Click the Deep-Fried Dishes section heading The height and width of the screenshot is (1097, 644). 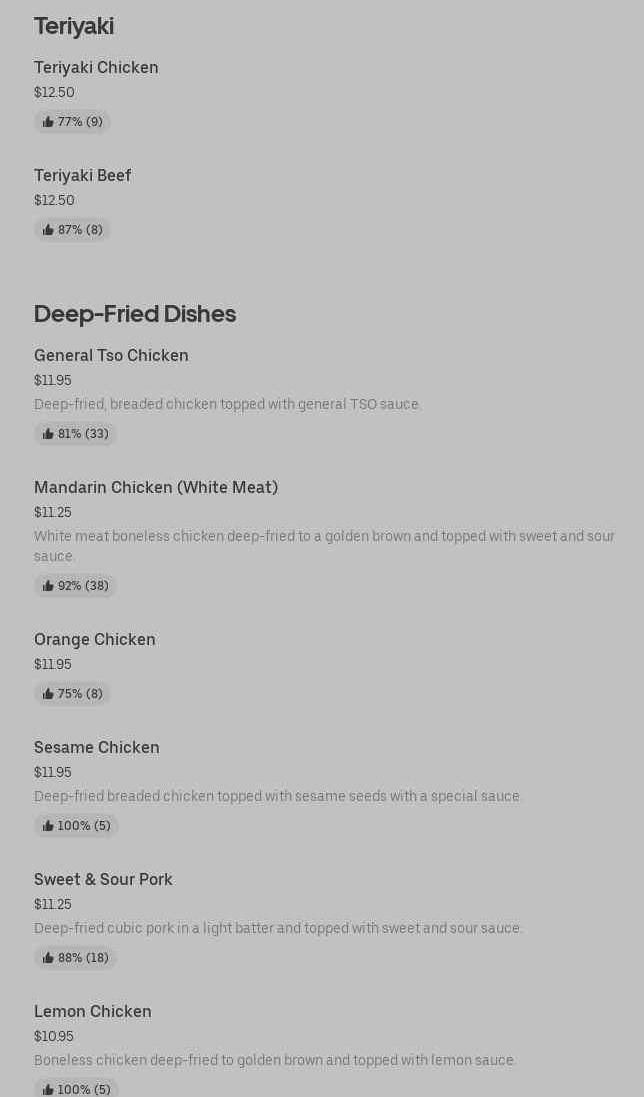click(135, 314)
